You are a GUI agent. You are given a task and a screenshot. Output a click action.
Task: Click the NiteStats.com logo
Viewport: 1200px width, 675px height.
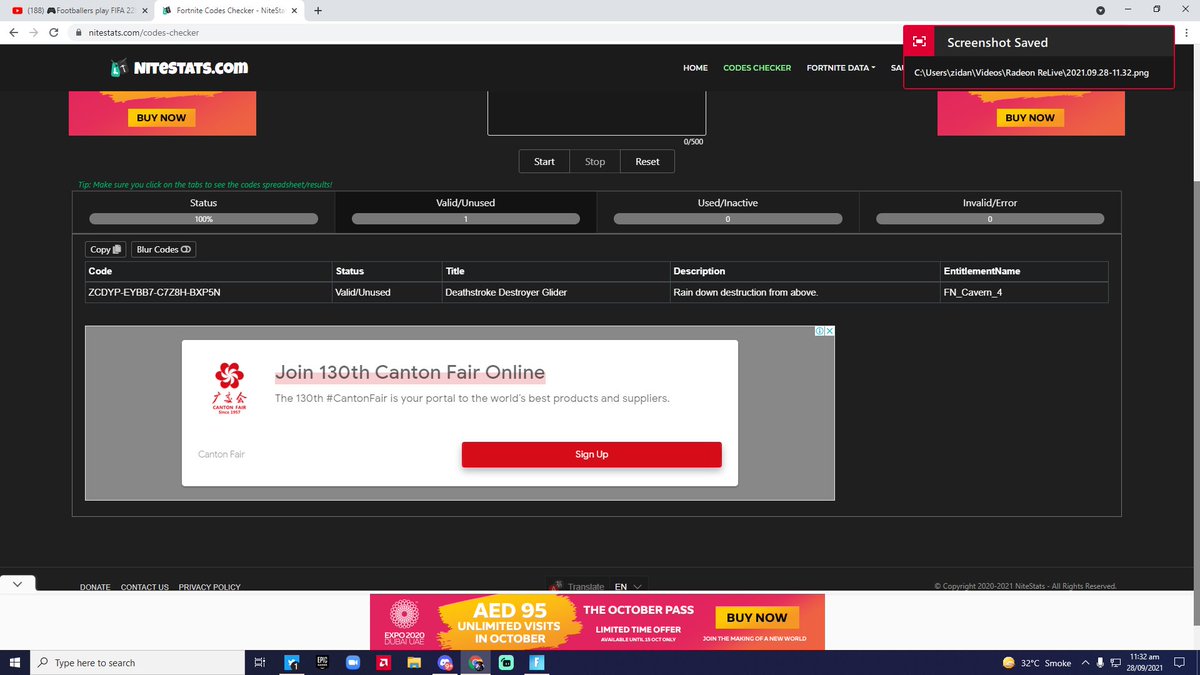click(178, 68)
